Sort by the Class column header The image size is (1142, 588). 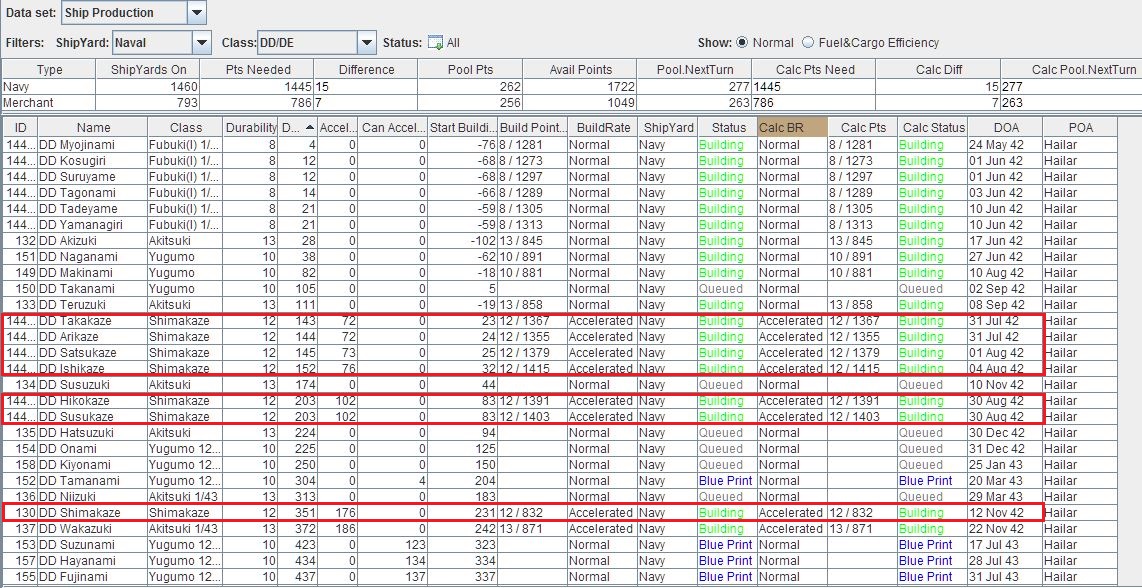click(x=186, y=128)
